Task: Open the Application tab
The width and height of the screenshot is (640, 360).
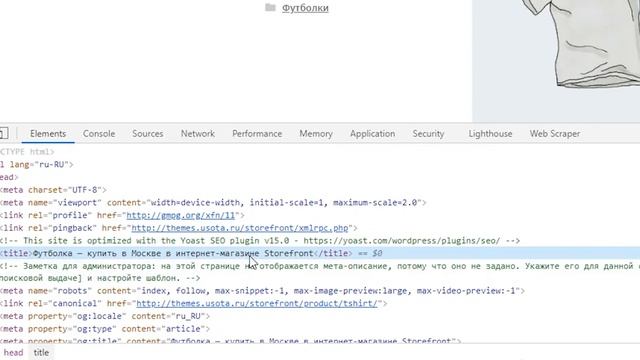Action: coord(372,134)
